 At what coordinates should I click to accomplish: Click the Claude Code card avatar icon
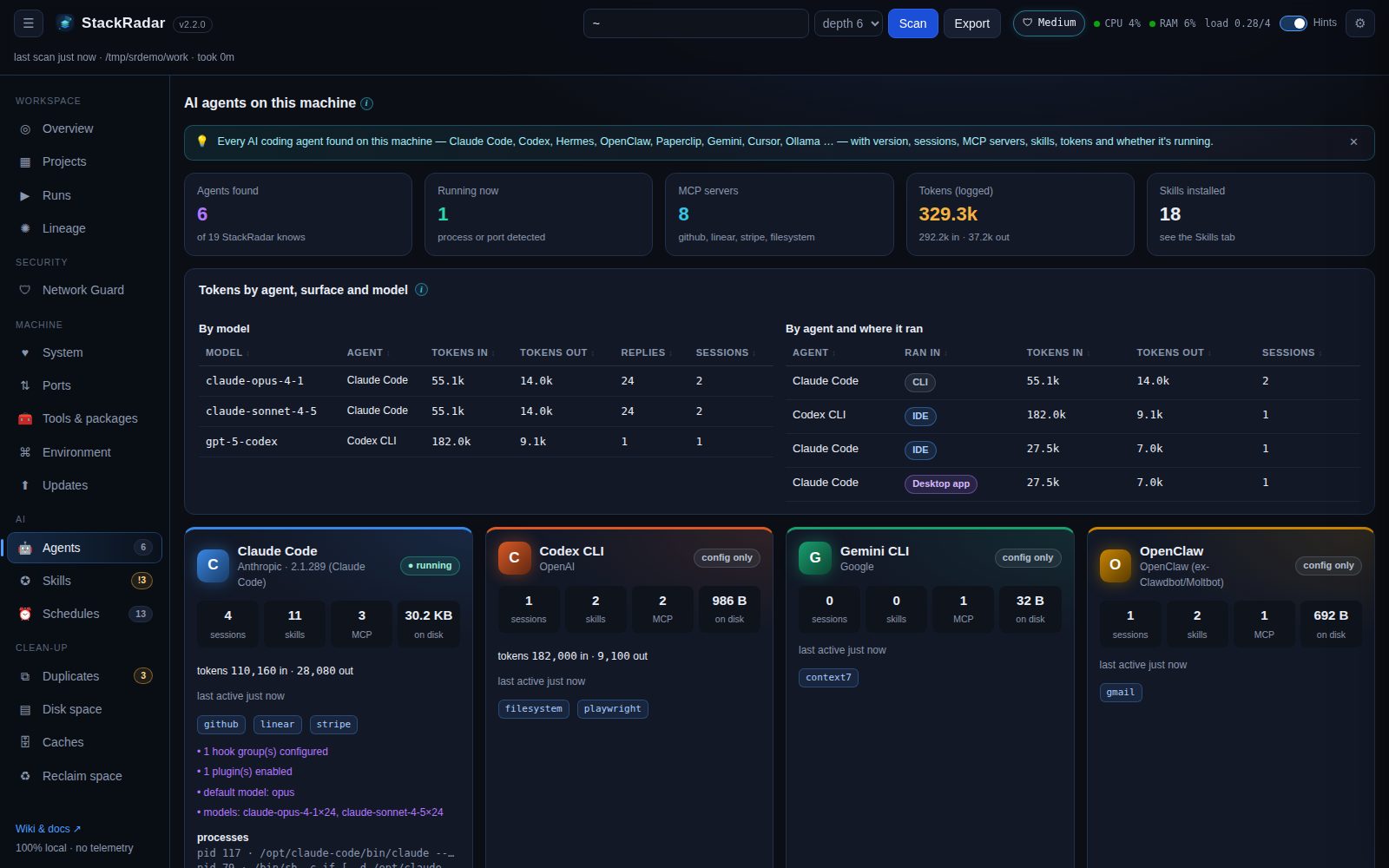tap(213, 565)
